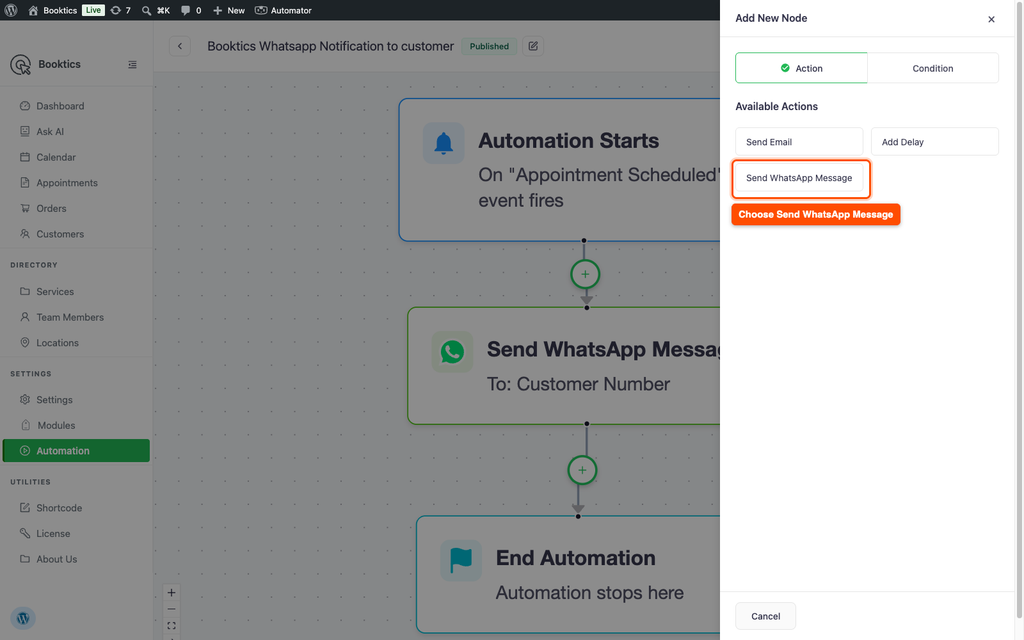This screenshot has width=1024, height=640.
Task: Click the bell icon on Automation Starts node
Action: 443,143
